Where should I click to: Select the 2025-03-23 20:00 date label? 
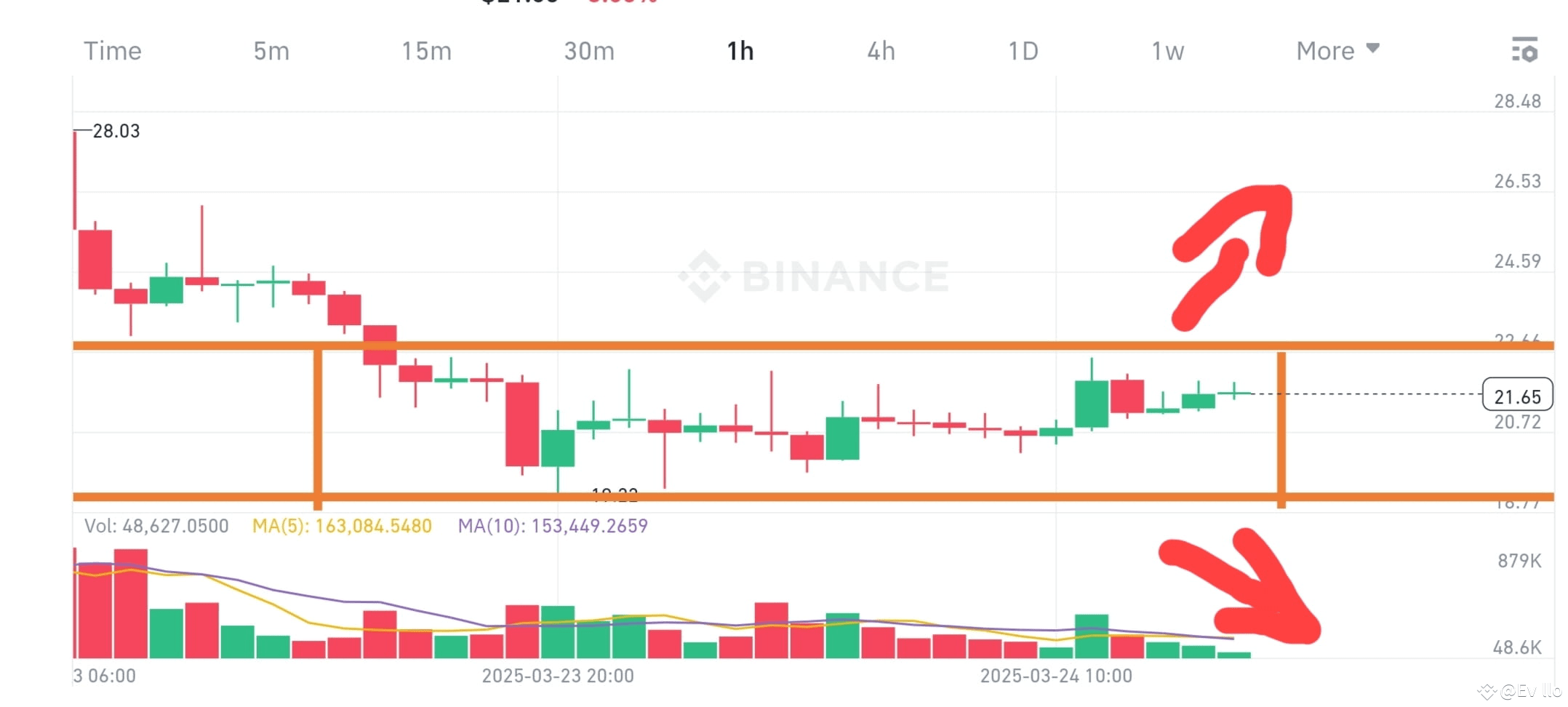(556, 675)
